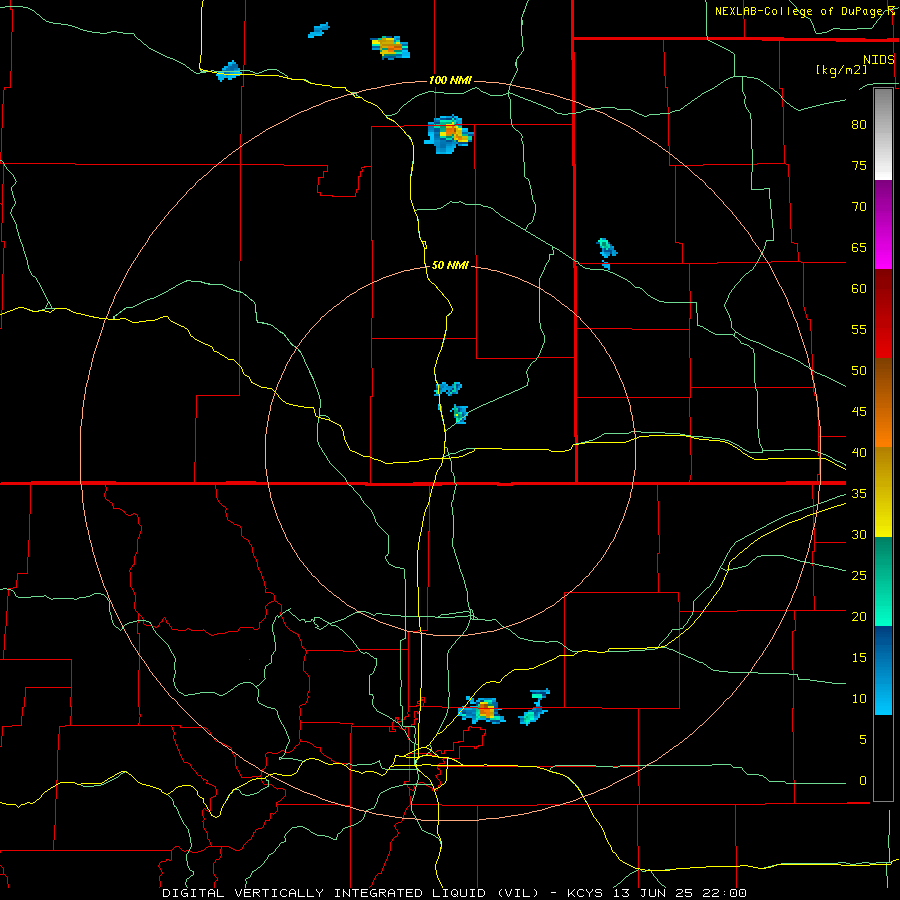
Task: Click the 60 value on the scale
Action: click(x=859, y=289)
